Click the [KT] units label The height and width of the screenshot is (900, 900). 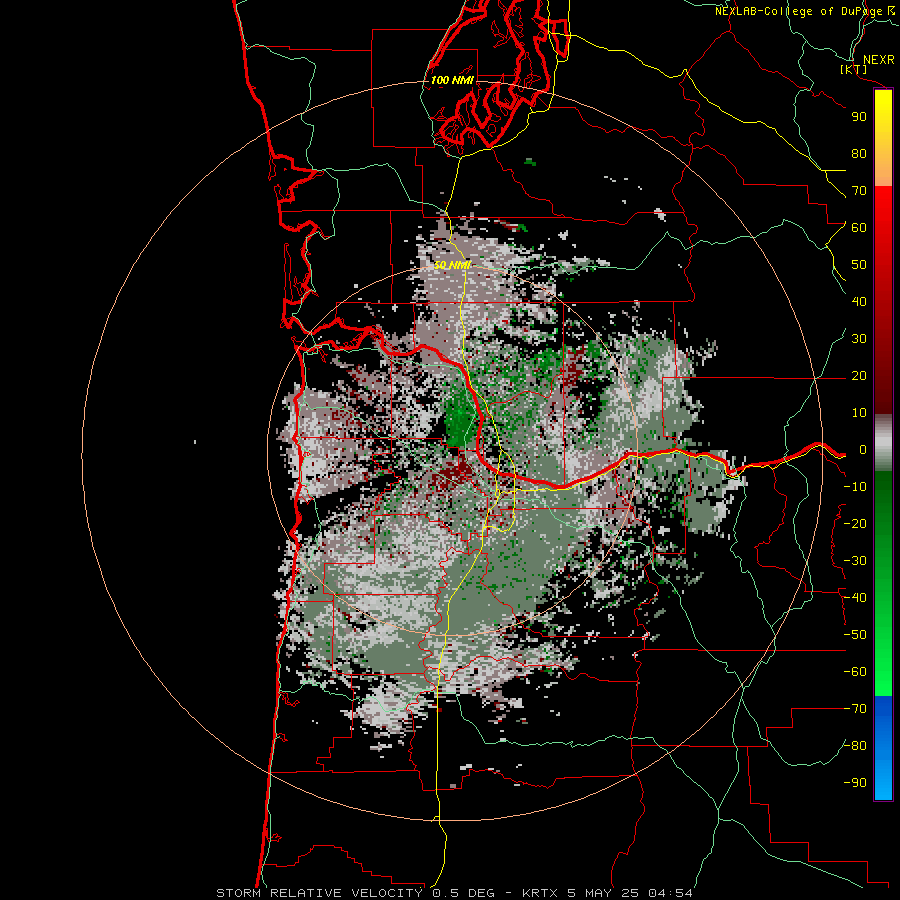[x=854, y=69]
